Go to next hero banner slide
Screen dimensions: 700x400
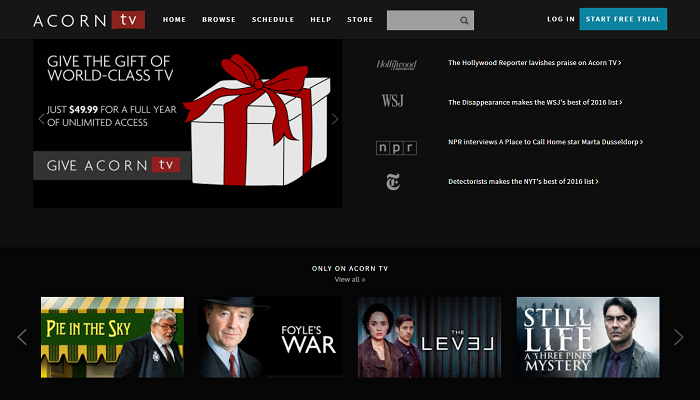(x=335, y=119)
